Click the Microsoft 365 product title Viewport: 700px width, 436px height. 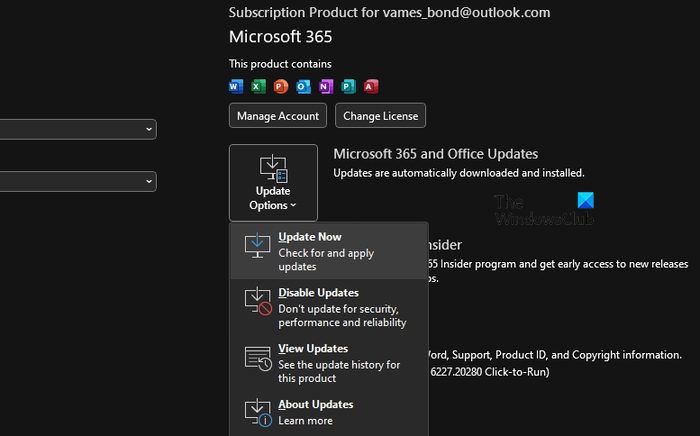[281, 37]
